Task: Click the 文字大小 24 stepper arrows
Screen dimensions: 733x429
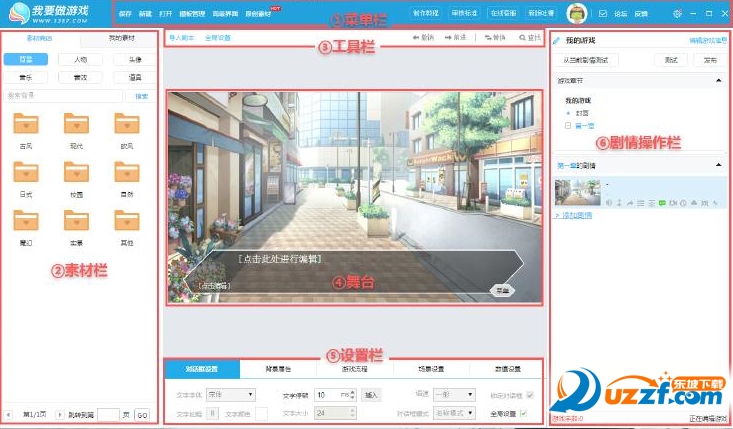Action: 353,413
